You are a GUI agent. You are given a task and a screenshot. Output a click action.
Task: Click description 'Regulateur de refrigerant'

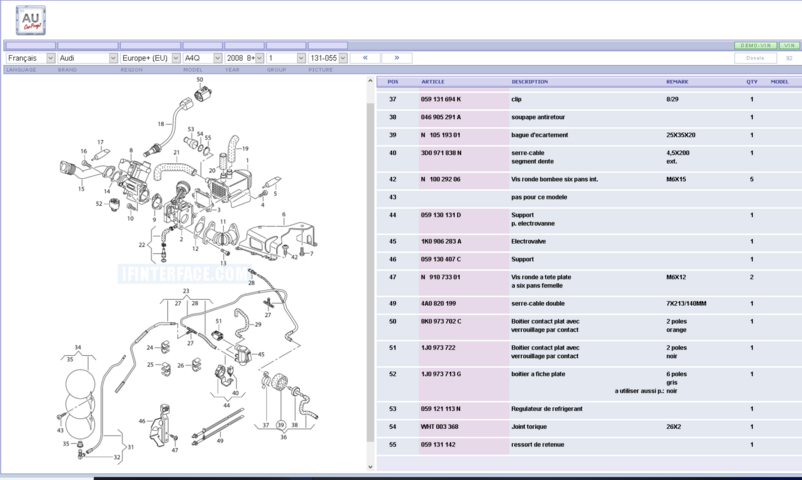(x=547, y=409)
